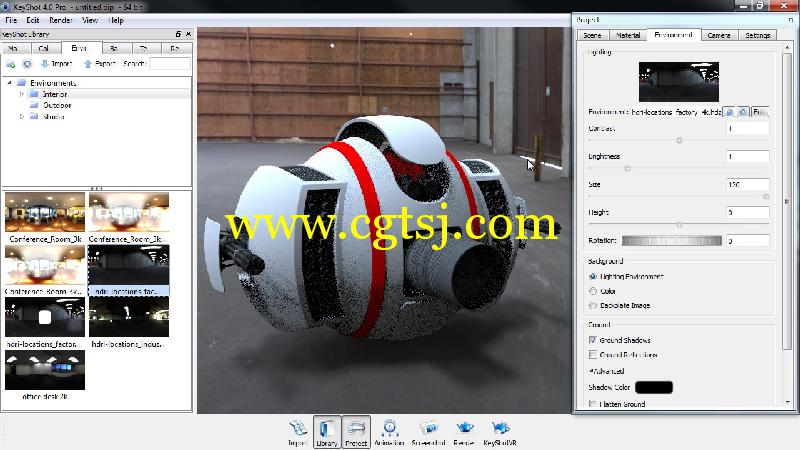Click the refresh icon in Library toolbar
Image resolution: width=800 pixels, height=450 pixels.
27,64
